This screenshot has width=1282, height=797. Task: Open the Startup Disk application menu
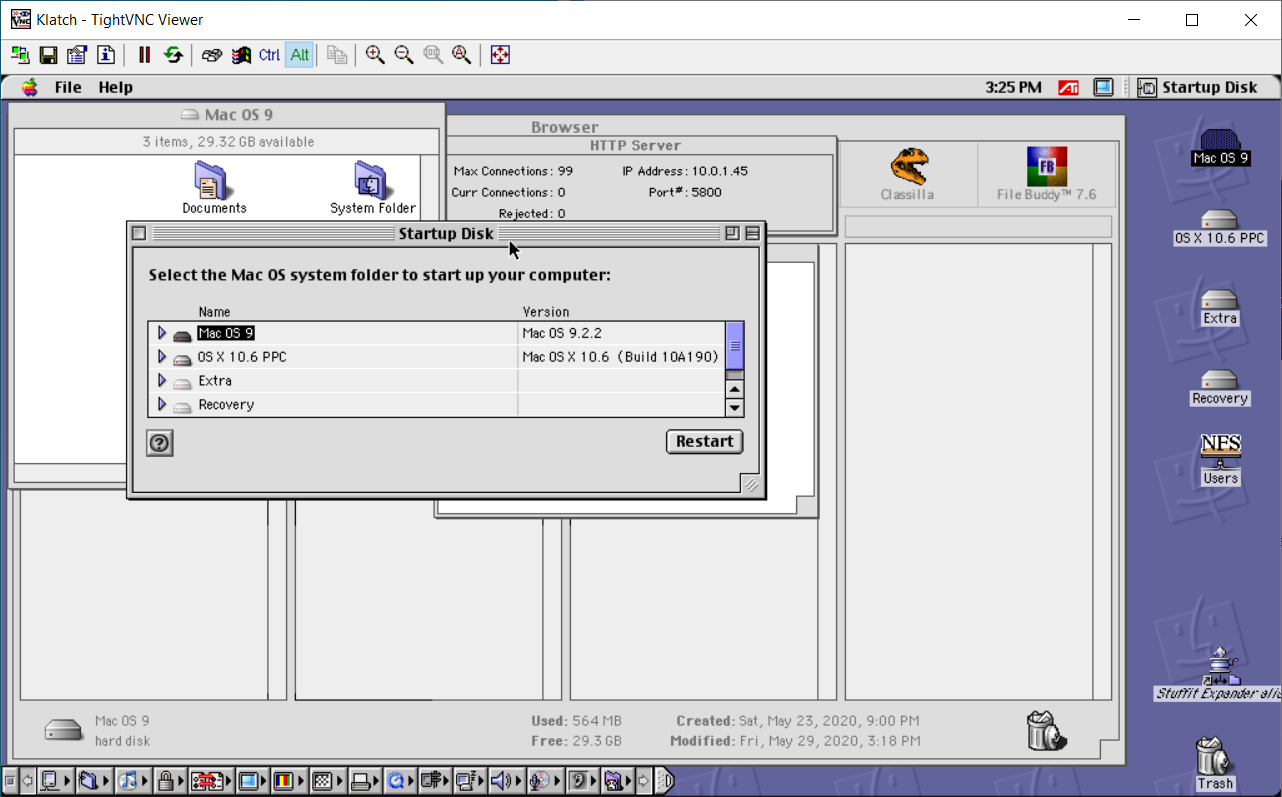(1198, 87)
